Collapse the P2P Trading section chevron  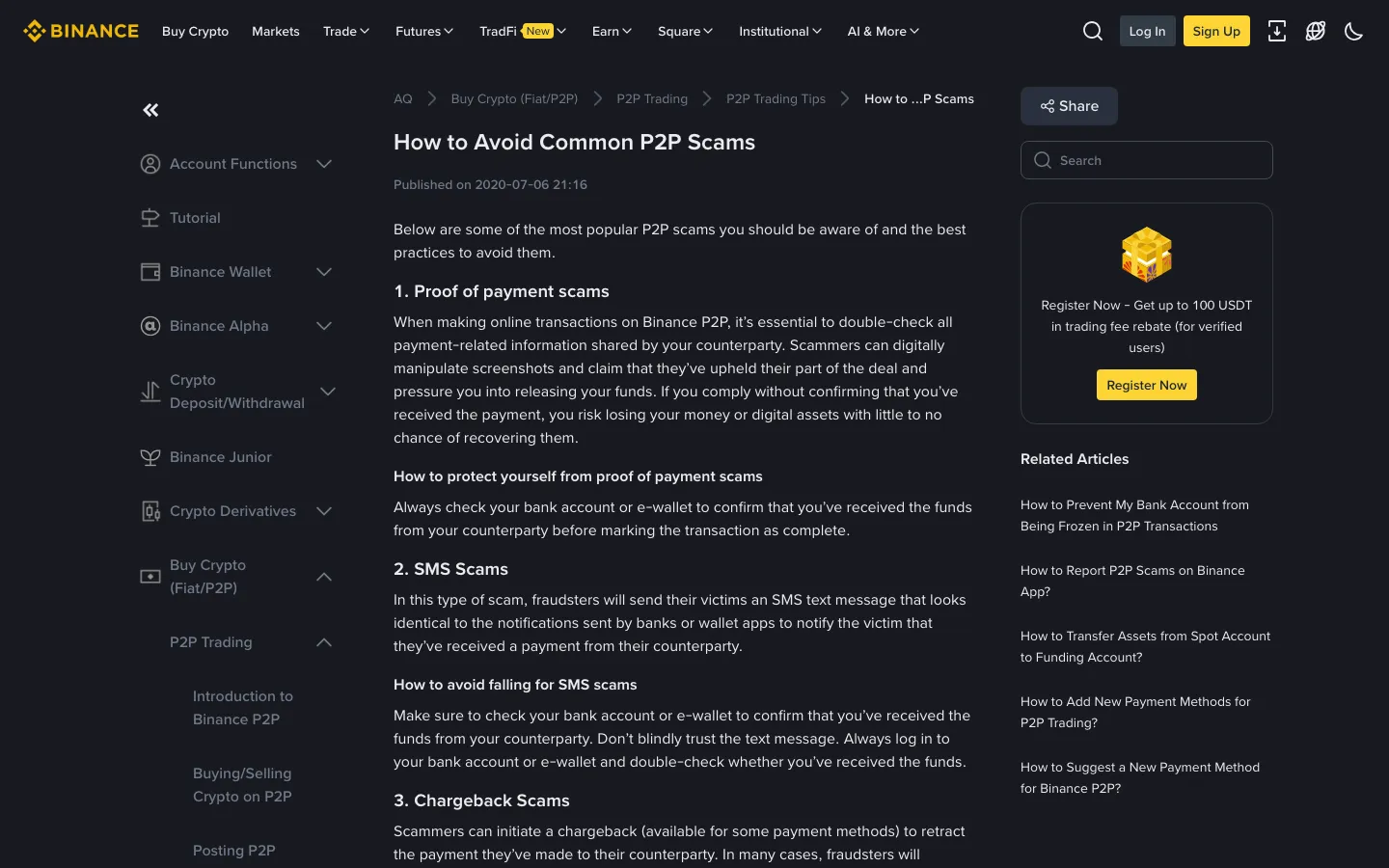[x=324, y=642]
